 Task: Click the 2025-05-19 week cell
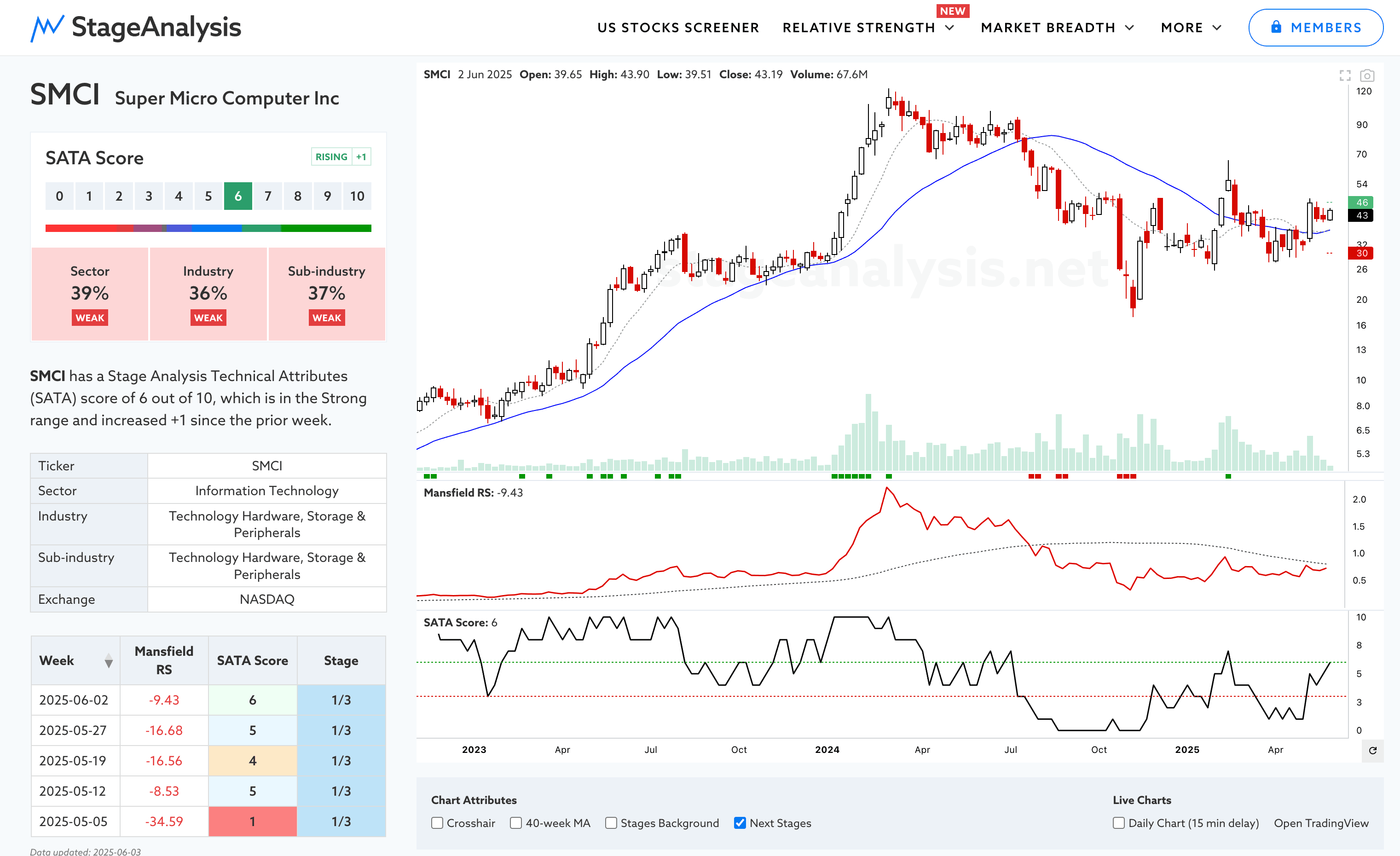click(x=75, y=761)
